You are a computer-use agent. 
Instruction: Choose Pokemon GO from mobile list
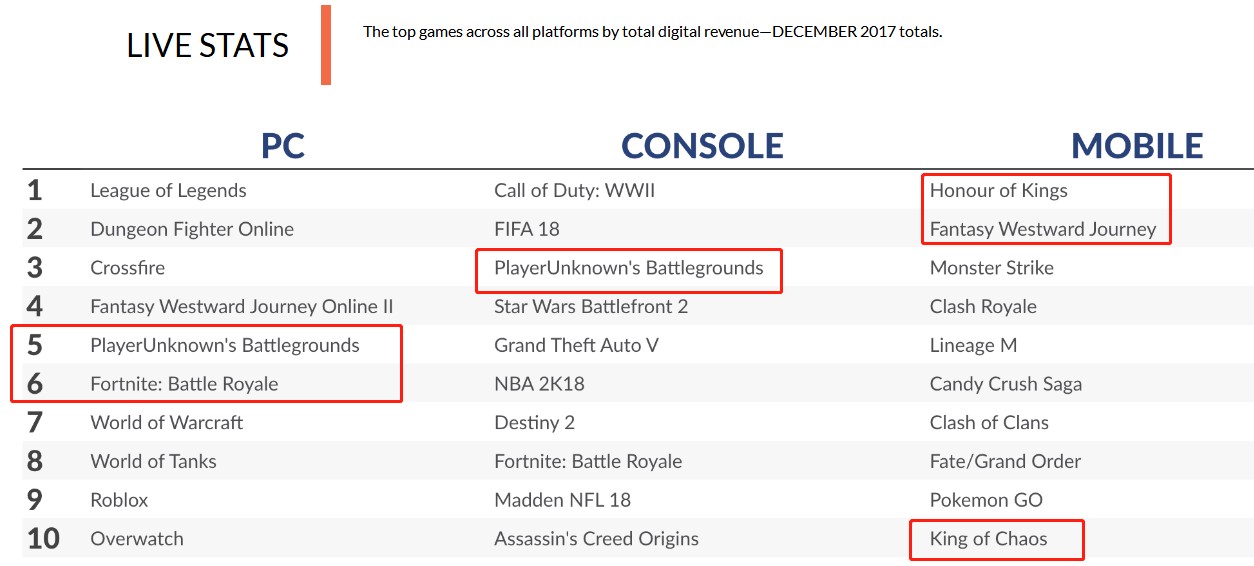click(985, 499)
